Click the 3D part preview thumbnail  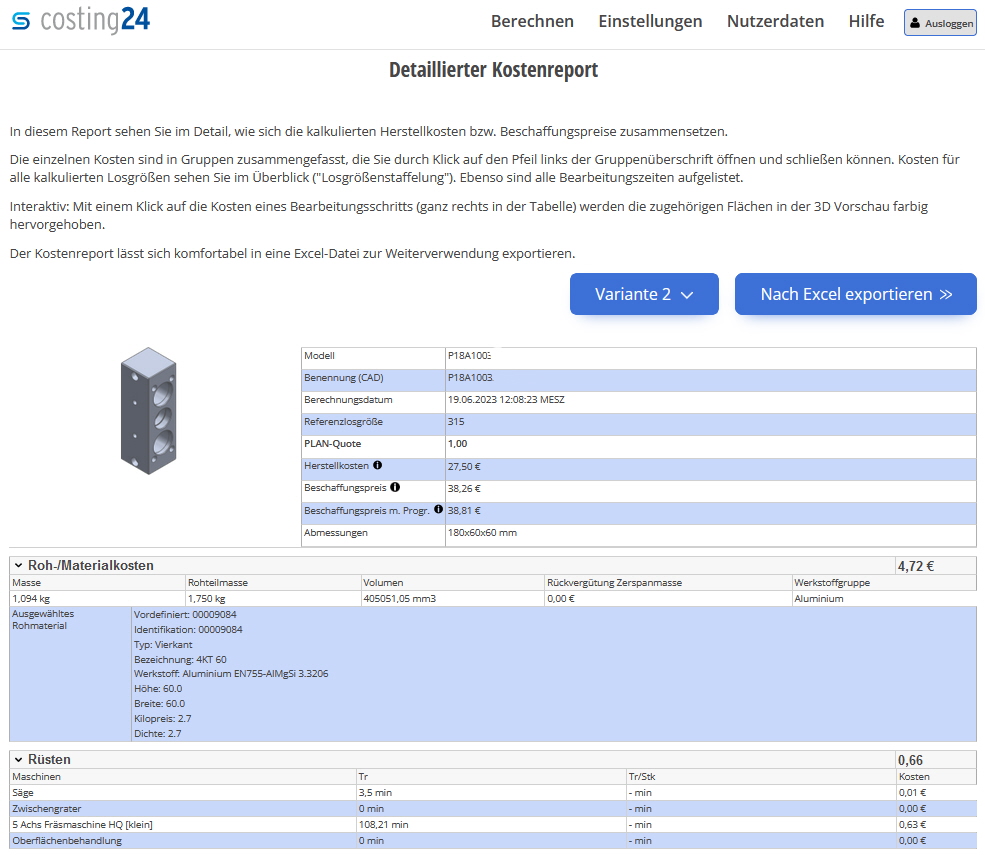(148, 410)
